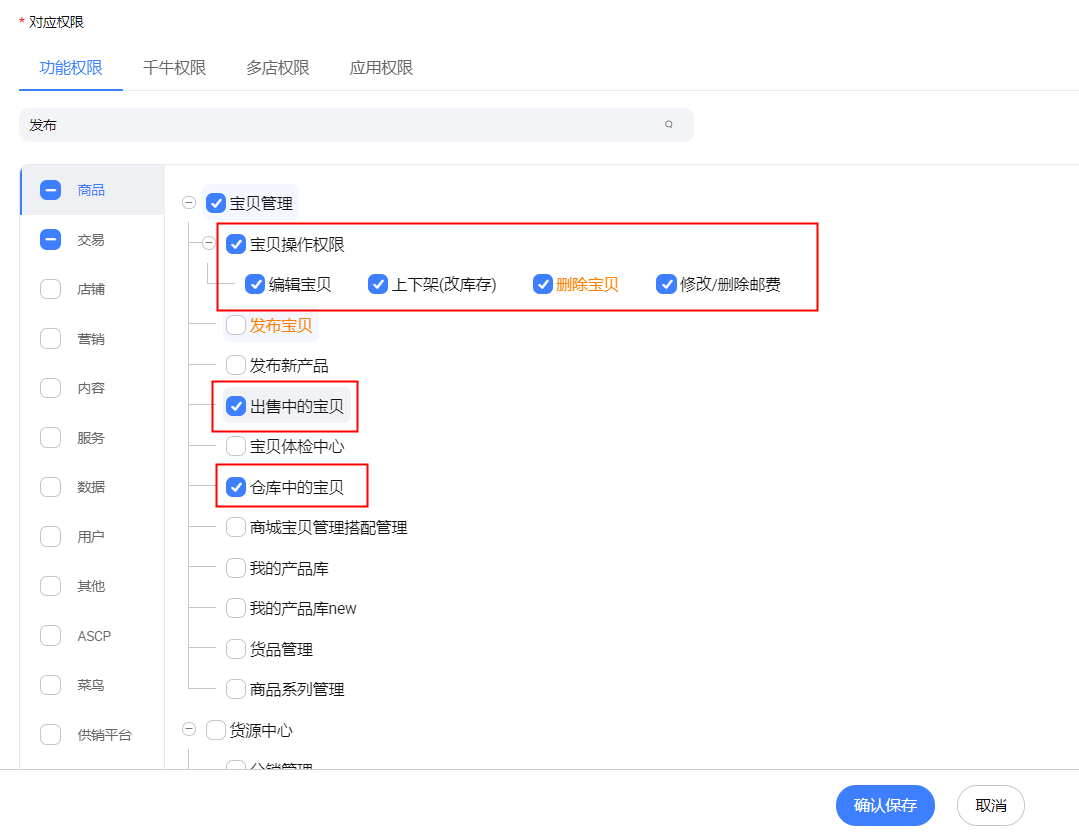Disable the 编辑宝贝 permission
This screenshot has width=1079, height=835.
click(255, 284)
